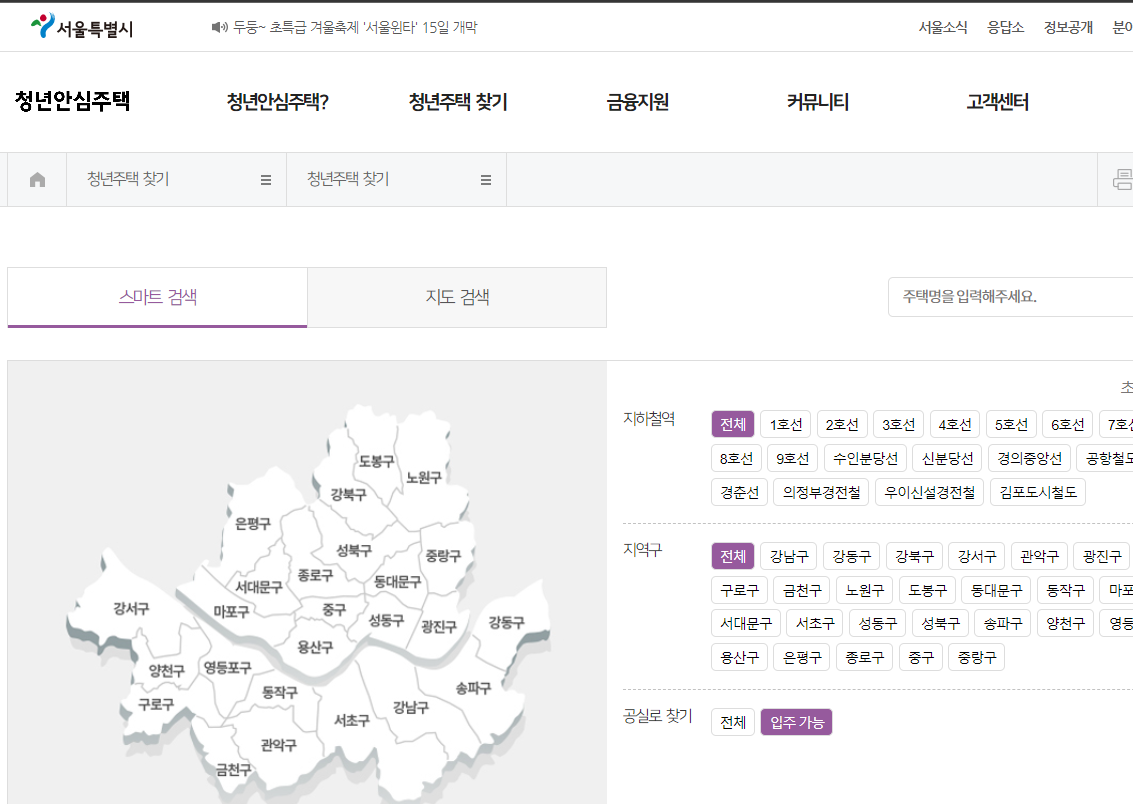This screenshot has width=1133, height=804.
Task: Switch to the 지도 검색 tab
Action: (457, 297)
